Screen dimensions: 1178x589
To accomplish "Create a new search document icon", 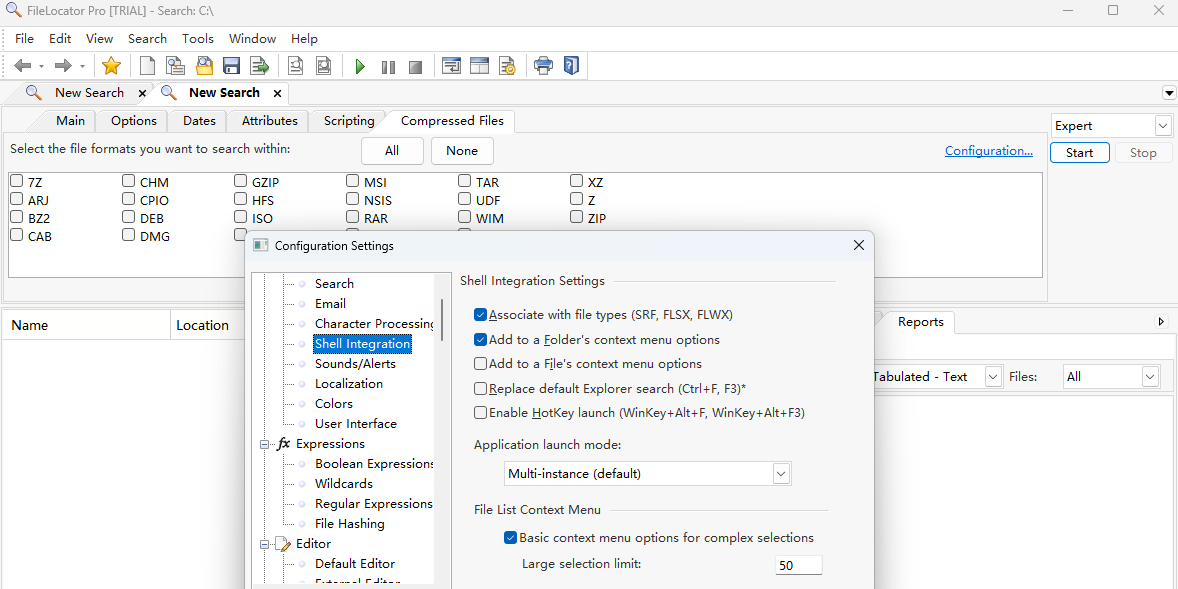I will point(146,65).
